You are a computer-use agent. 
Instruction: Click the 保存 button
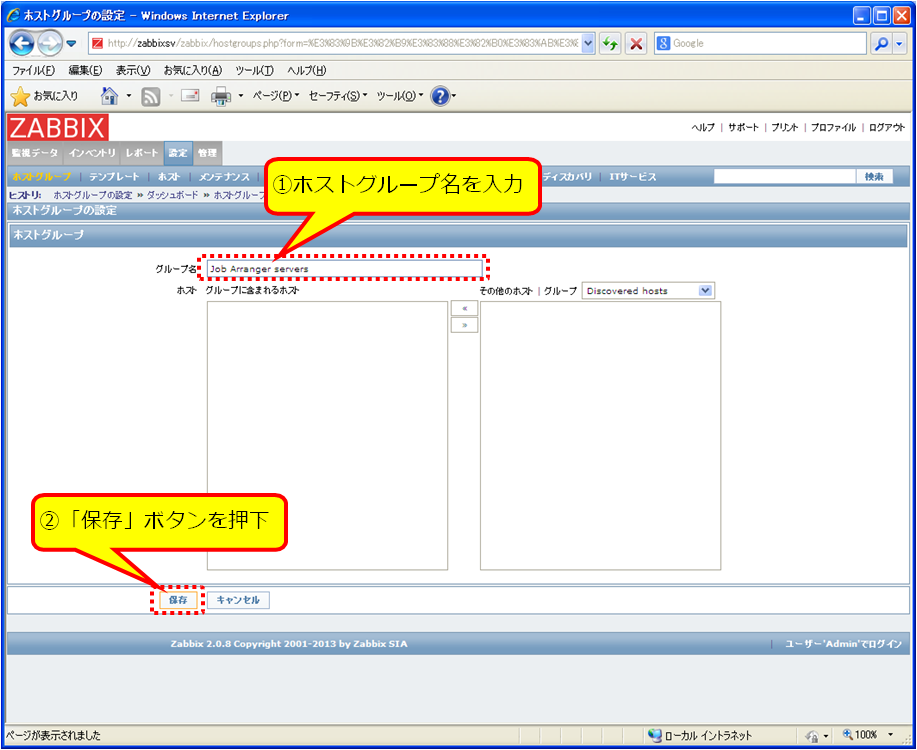[x=178, y=600]
